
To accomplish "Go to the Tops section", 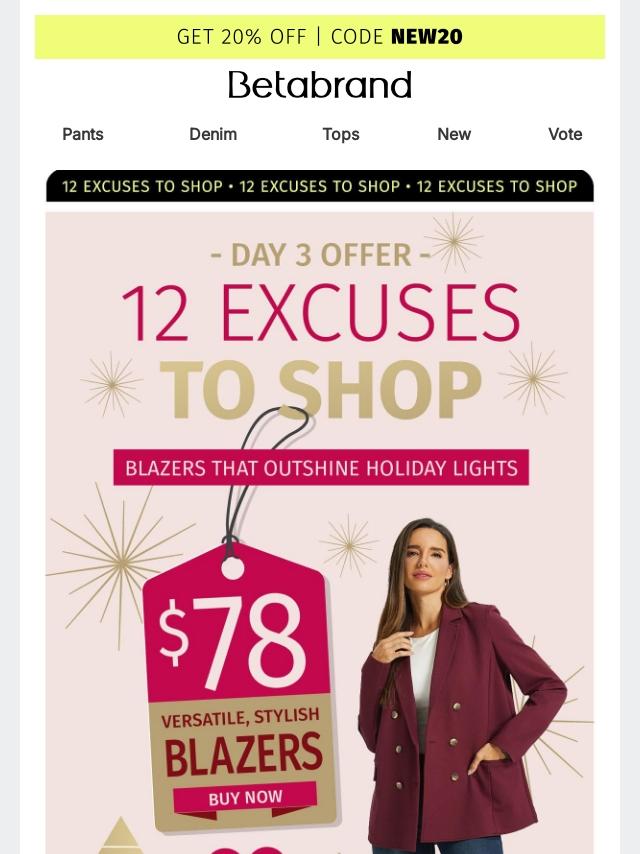I will [x=341, y=135].
